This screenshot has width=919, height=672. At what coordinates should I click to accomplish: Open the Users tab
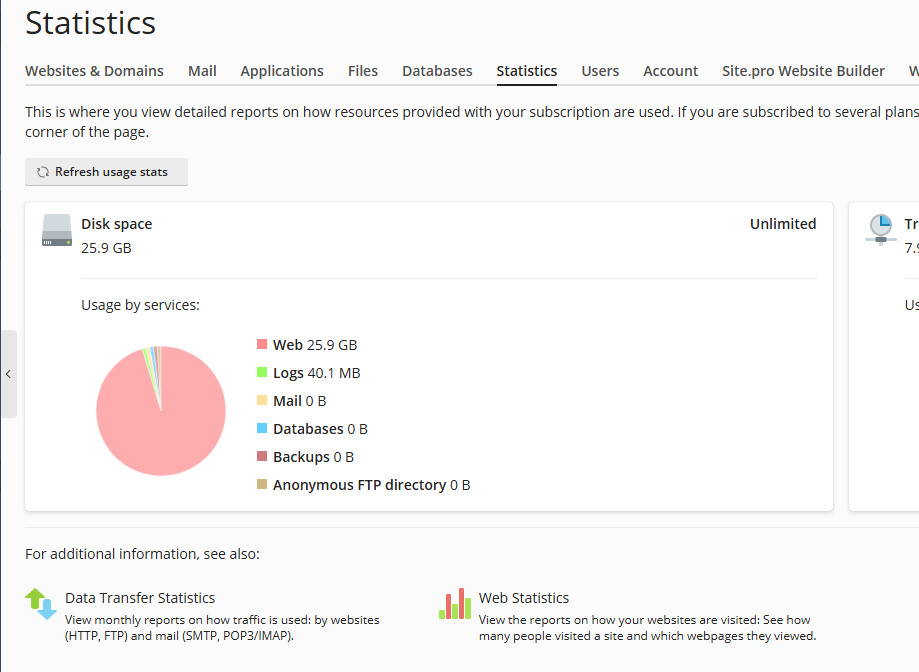[600, 71]
